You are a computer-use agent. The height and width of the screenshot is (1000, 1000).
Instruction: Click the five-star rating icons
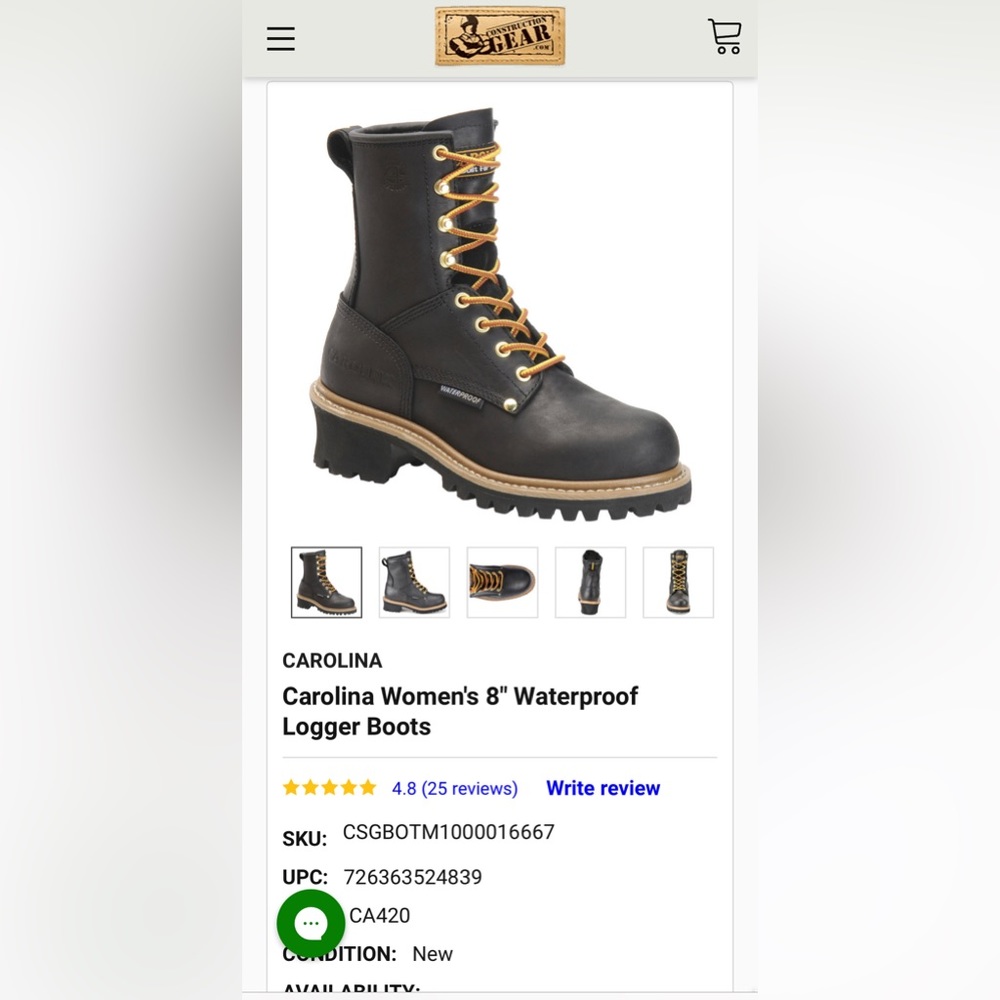(330, 788)
